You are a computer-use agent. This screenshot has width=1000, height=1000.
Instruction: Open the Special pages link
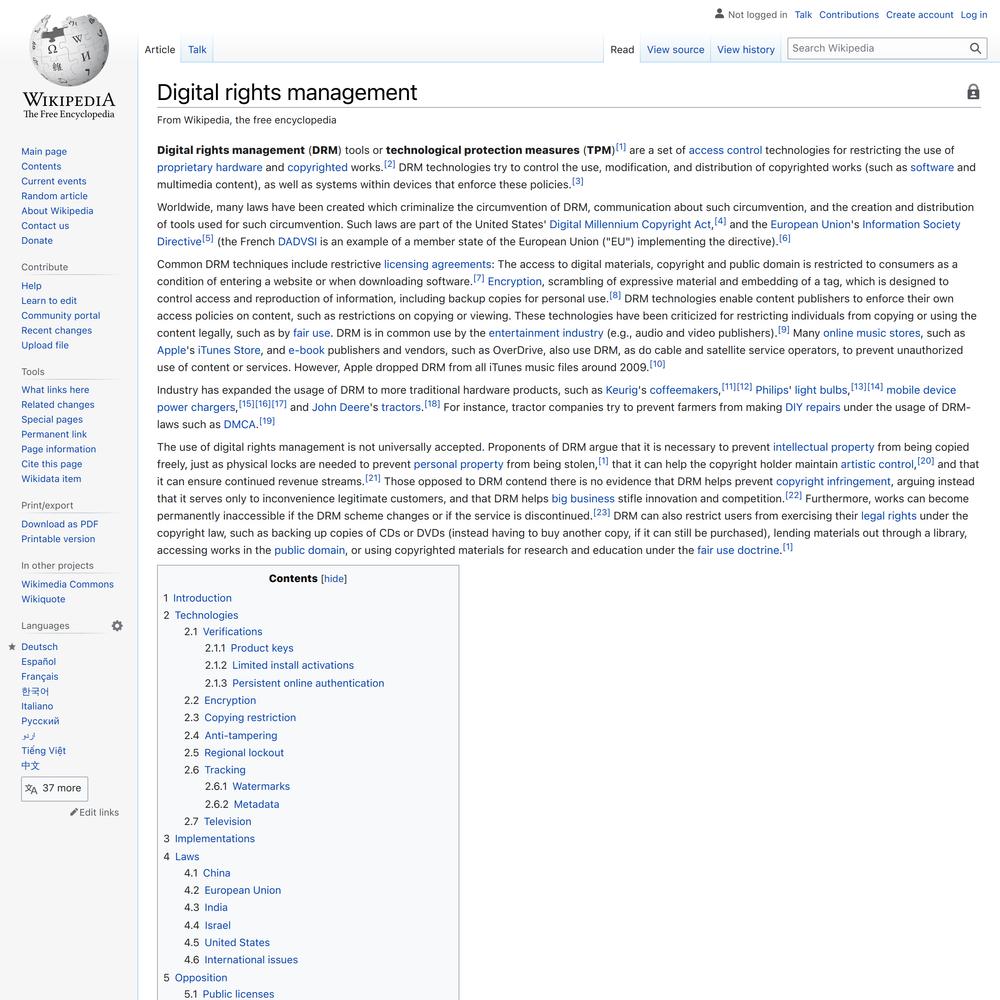52,420
